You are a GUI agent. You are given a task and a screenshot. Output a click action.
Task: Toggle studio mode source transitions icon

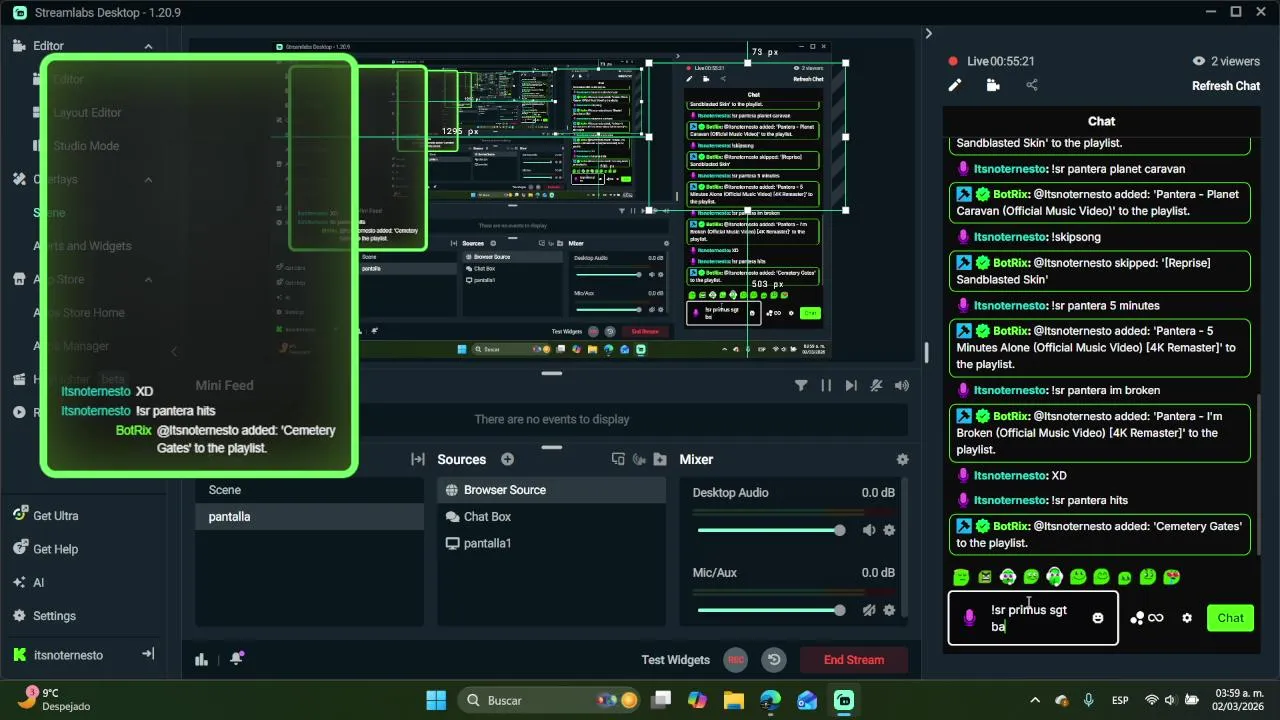(618, 459)
